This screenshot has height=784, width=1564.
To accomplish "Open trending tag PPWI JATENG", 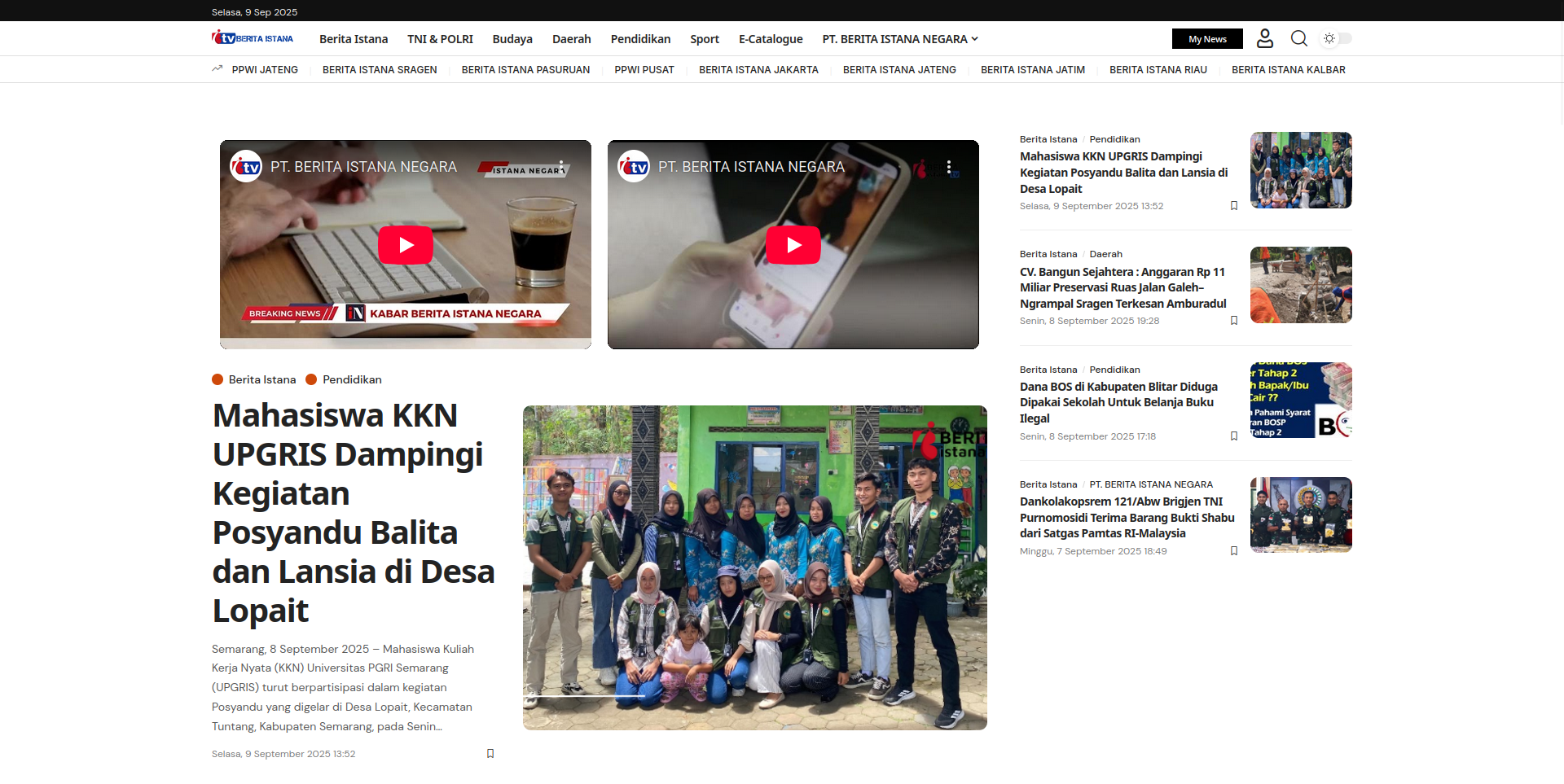I will pyautogui.click(x=265, y=70).
